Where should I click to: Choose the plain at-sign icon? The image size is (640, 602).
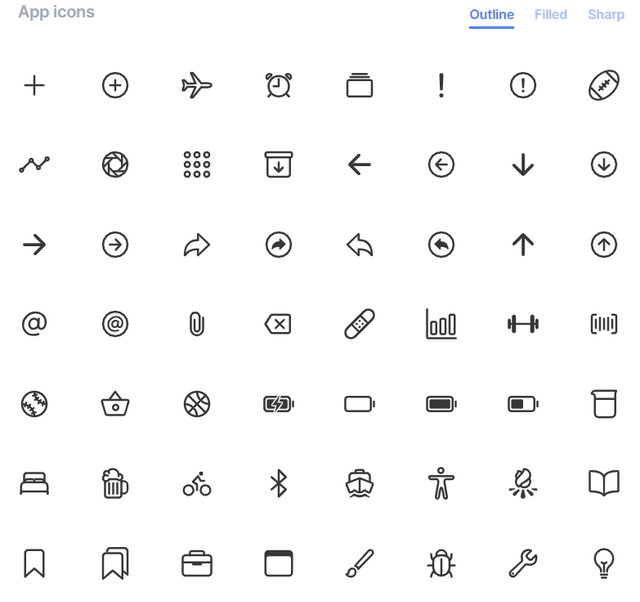tap(34, 324)
